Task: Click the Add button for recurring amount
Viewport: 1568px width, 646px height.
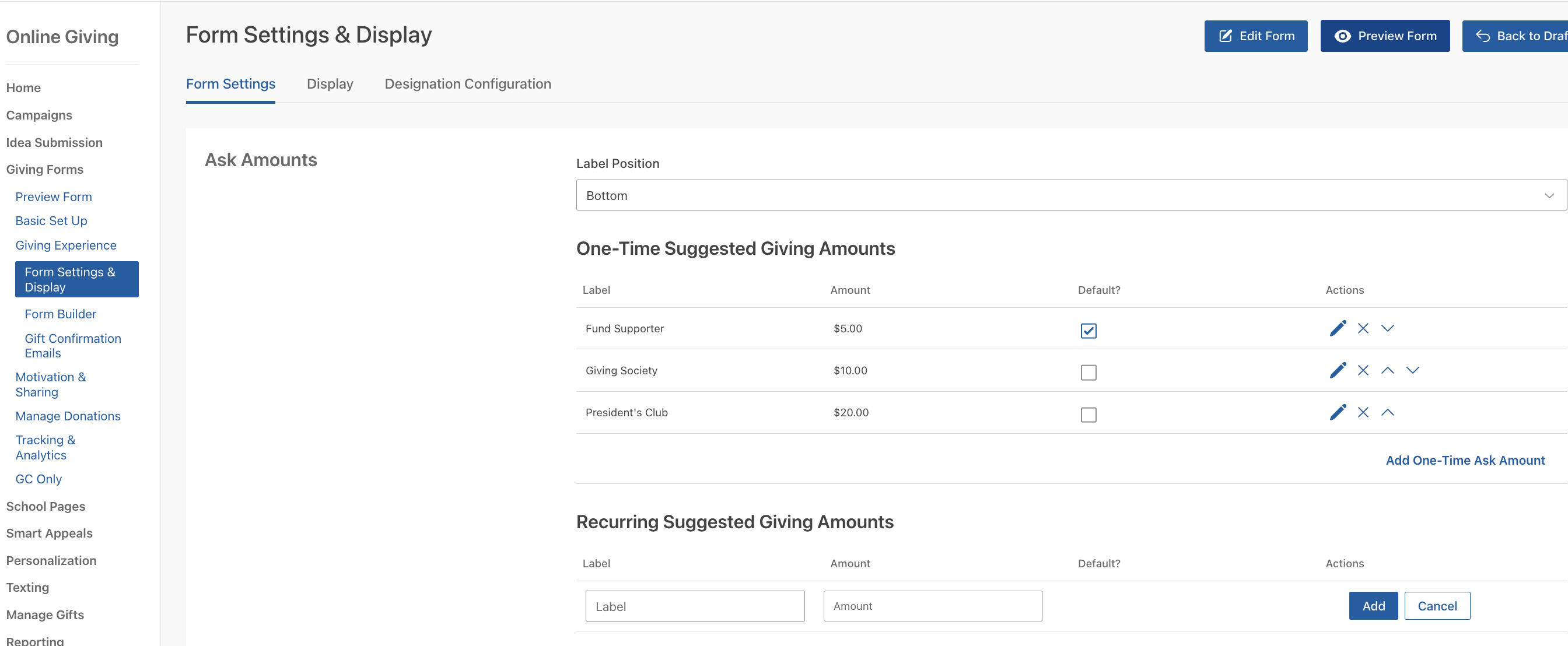Action: click(x=1373, y=606)
